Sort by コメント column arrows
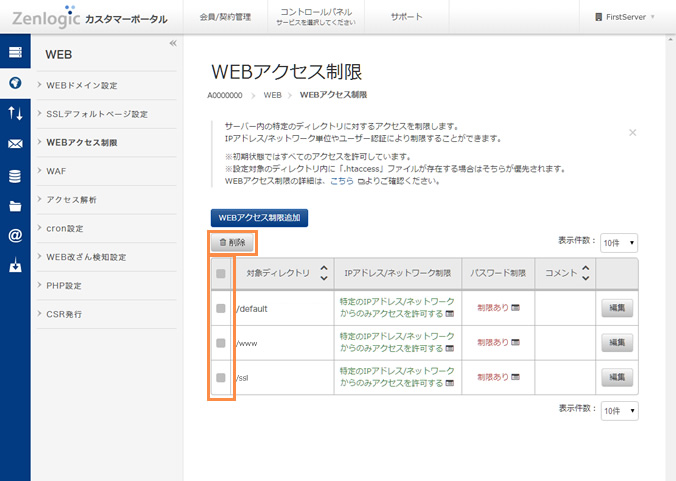This screenshot has height=481, width=676. (585, 273)
